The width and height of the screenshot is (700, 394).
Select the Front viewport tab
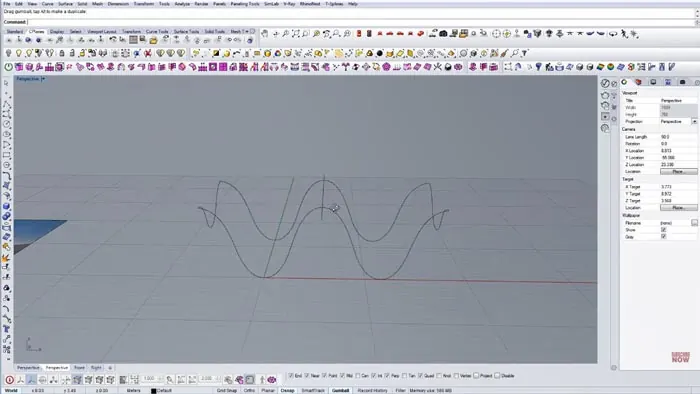[79, 368]
